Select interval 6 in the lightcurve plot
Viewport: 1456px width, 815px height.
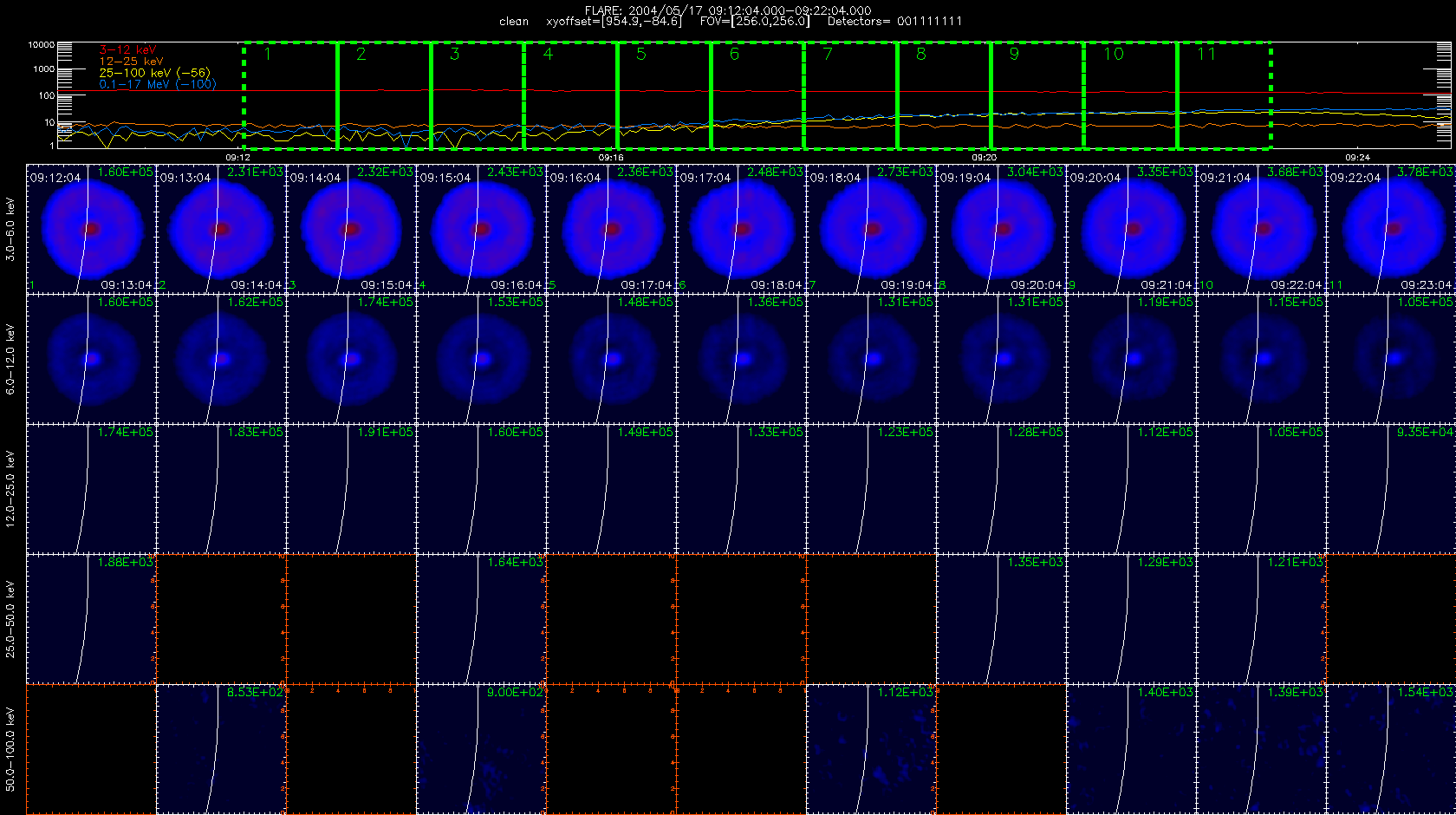(757, 95)
